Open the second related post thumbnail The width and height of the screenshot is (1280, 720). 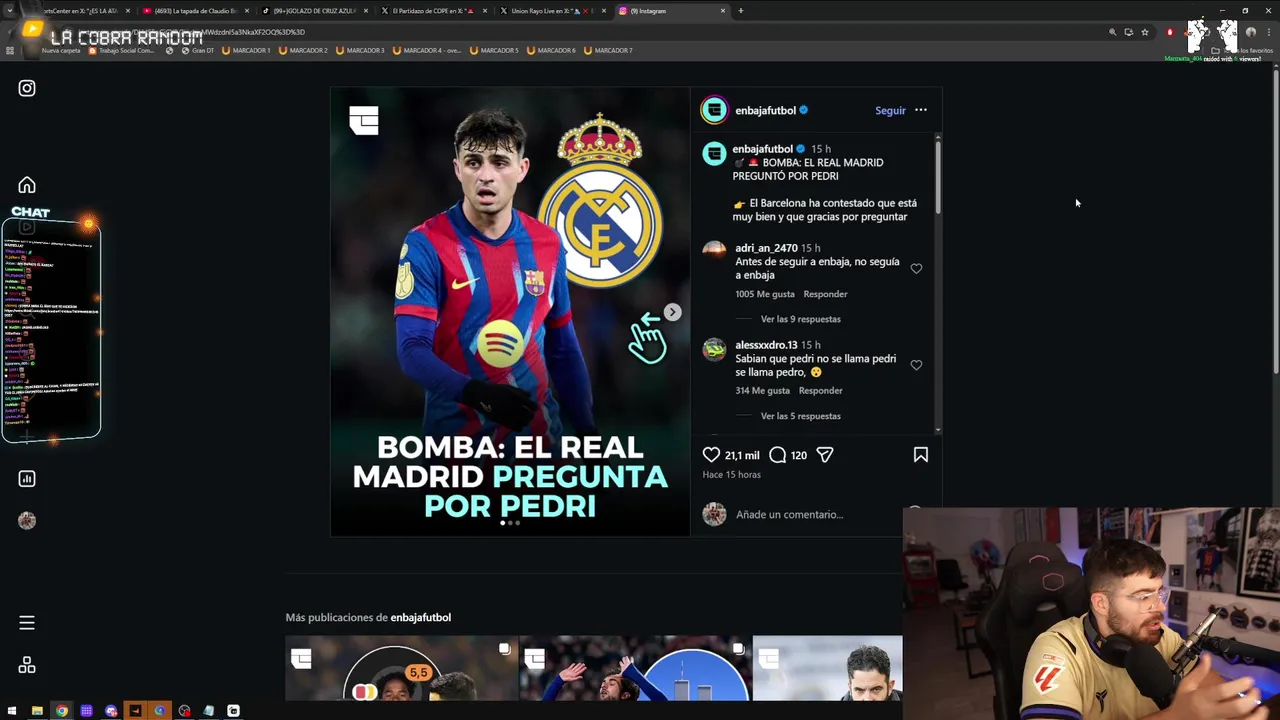pyautogui.click(x=635, y=668)
